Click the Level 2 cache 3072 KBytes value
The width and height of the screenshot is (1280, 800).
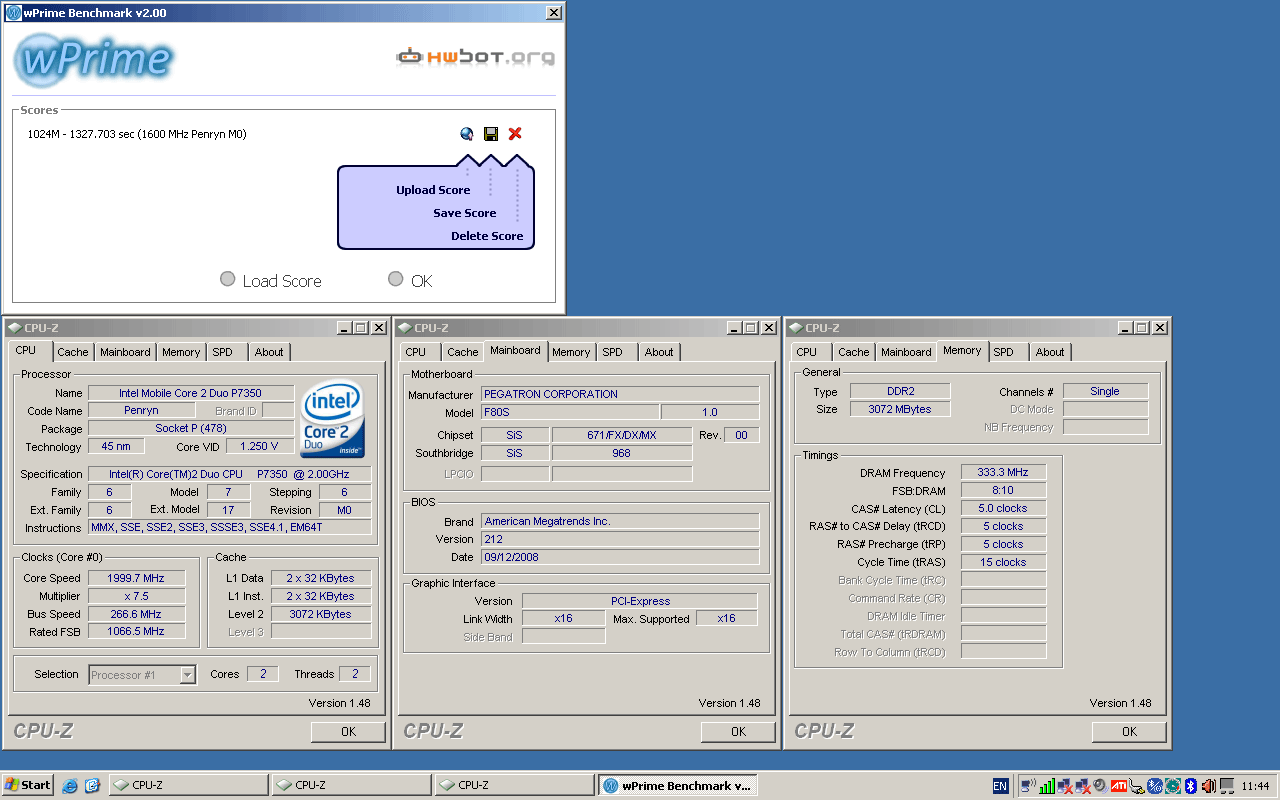click(321, 614)
